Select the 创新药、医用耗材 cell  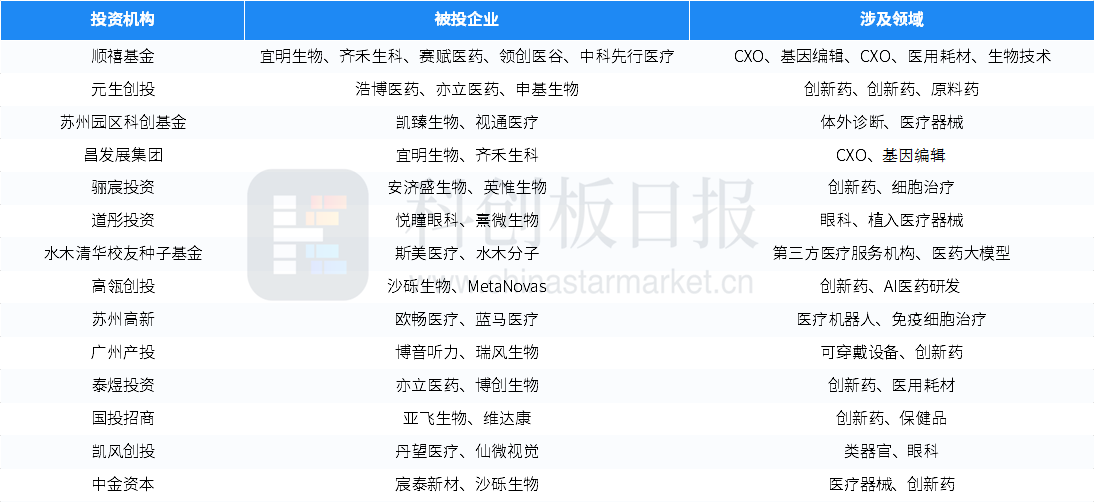coord(892,386)
